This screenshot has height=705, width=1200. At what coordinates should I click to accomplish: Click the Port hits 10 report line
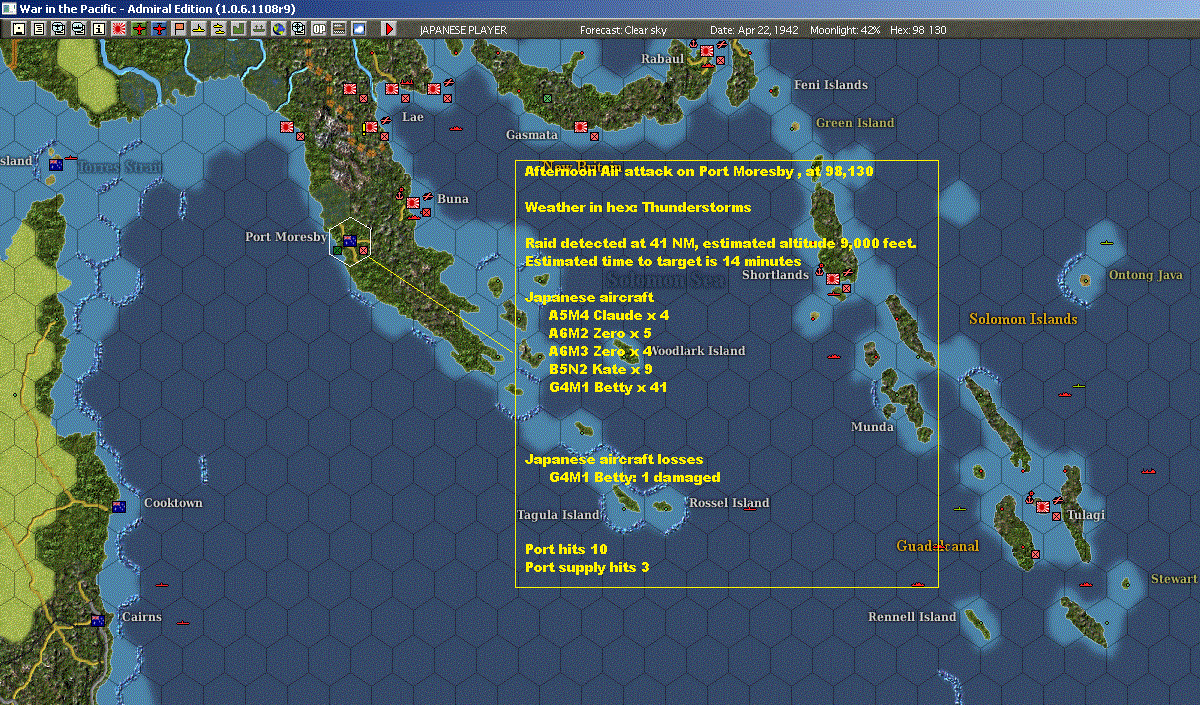point(566,549)
